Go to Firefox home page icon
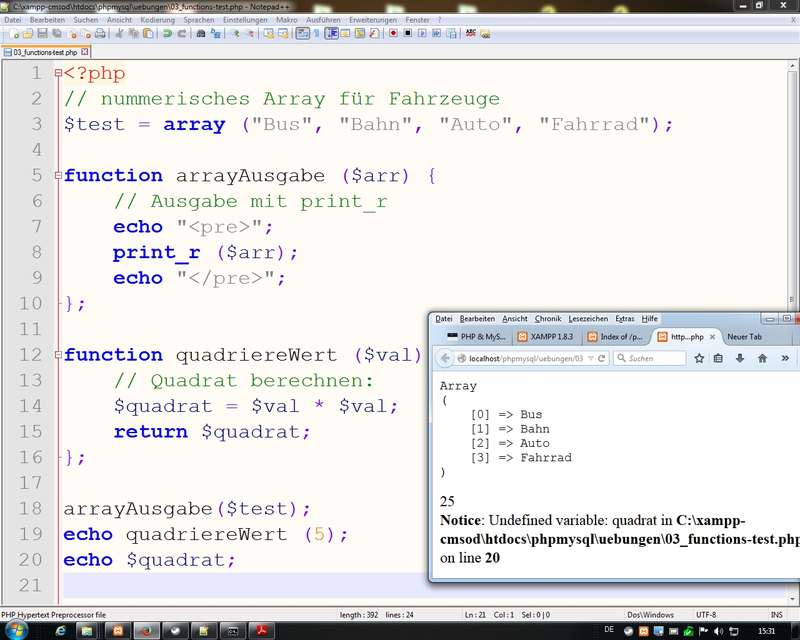Screen dimensions: 800x640 click(762, 358)
